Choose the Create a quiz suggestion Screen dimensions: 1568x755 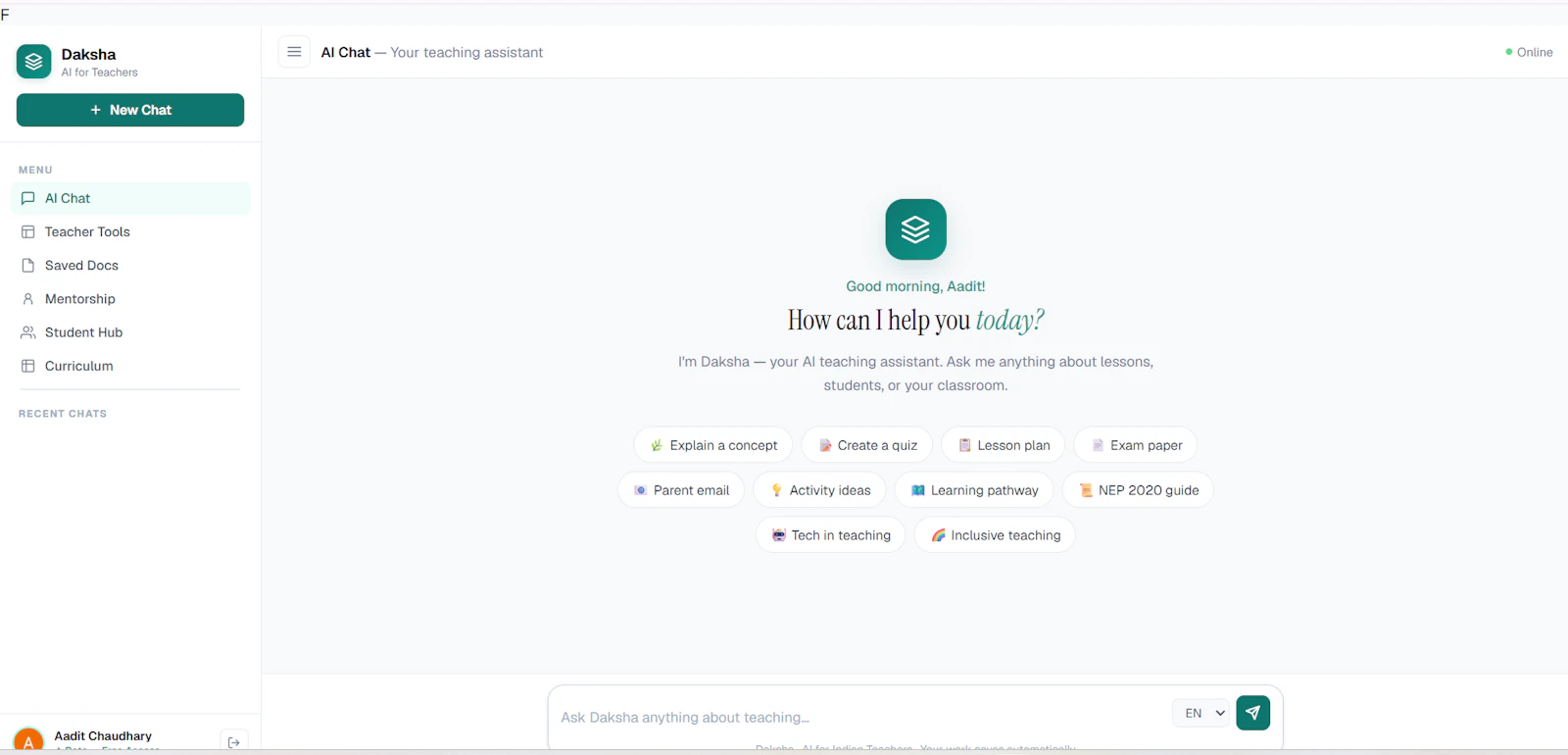point(867,445)
